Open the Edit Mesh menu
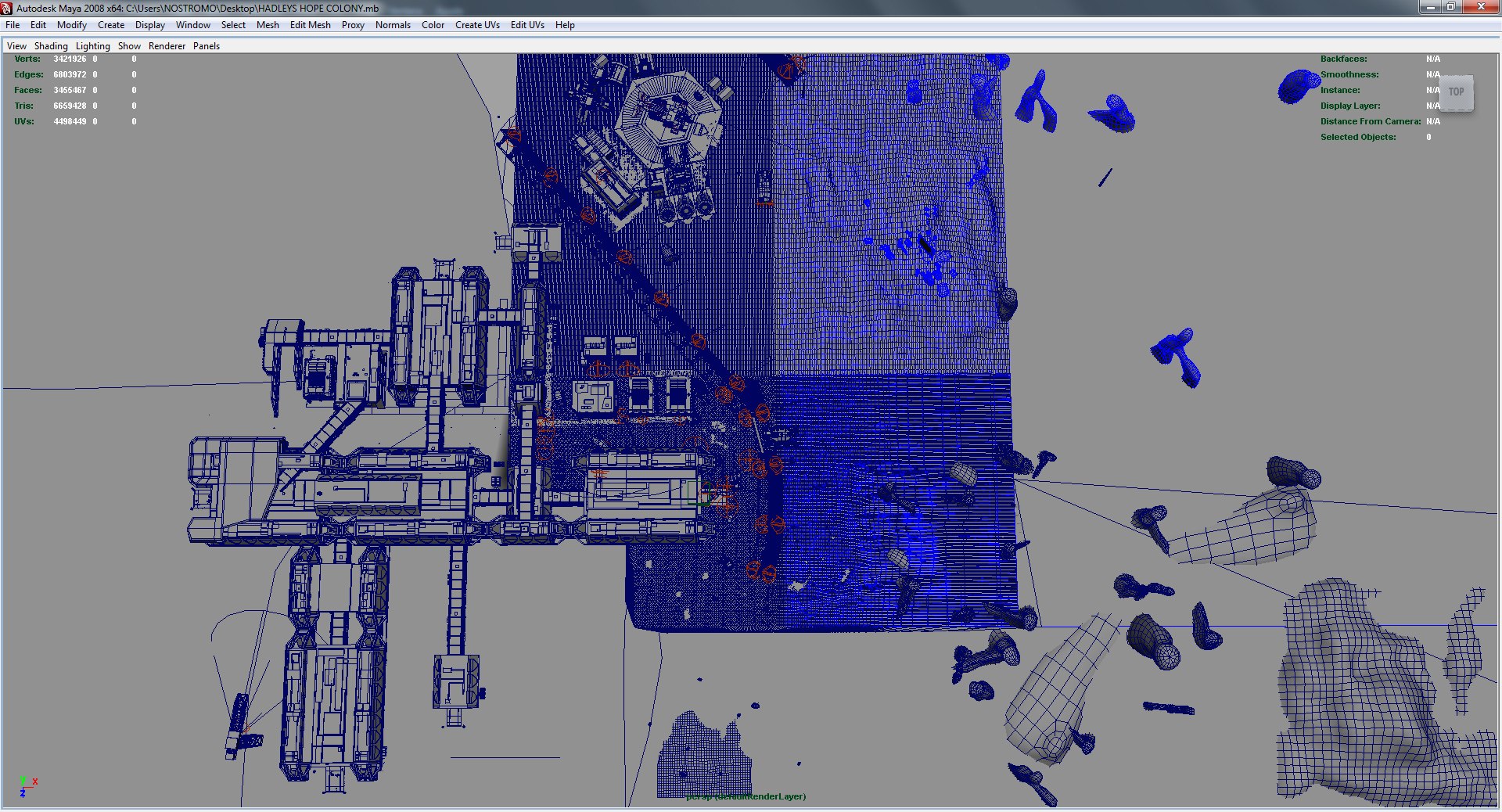 (311, 25)
